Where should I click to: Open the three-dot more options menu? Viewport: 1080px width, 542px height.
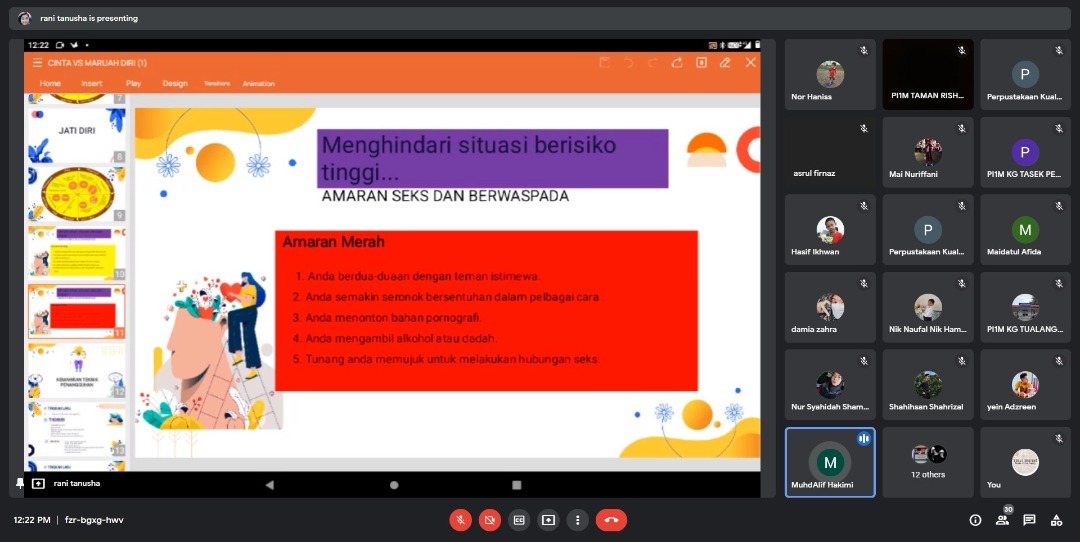pyautogui.click(x=577, y=520)
